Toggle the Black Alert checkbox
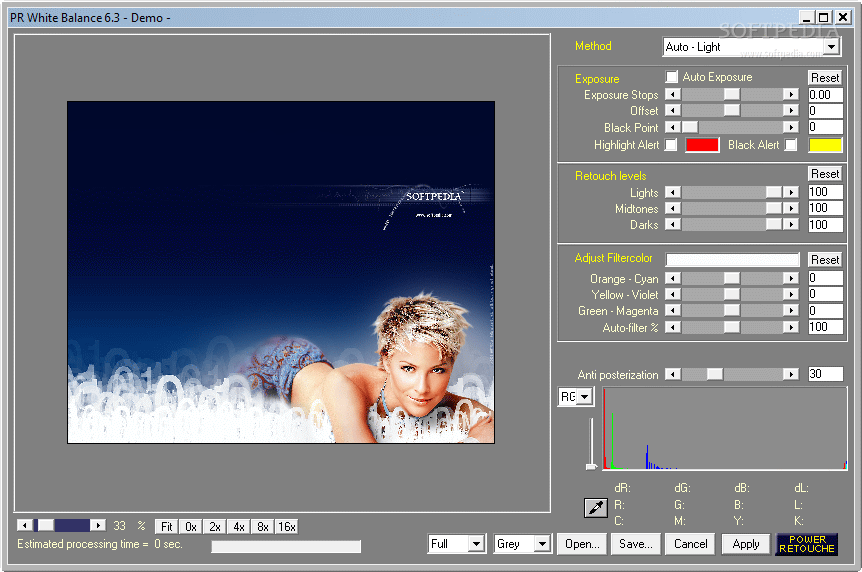 [791, 145]
